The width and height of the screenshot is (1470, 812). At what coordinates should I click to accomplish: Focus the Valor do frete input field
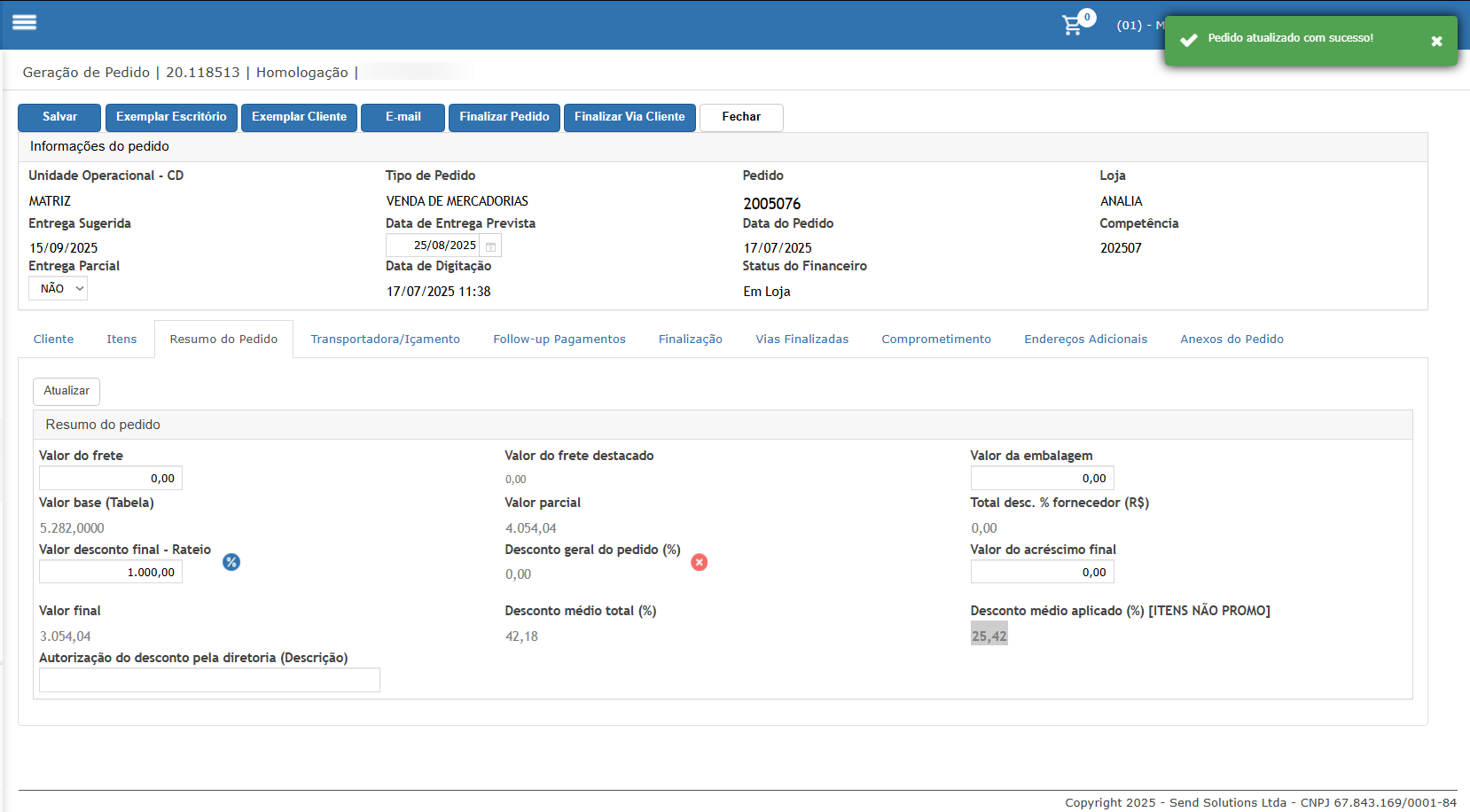(111, 478)
